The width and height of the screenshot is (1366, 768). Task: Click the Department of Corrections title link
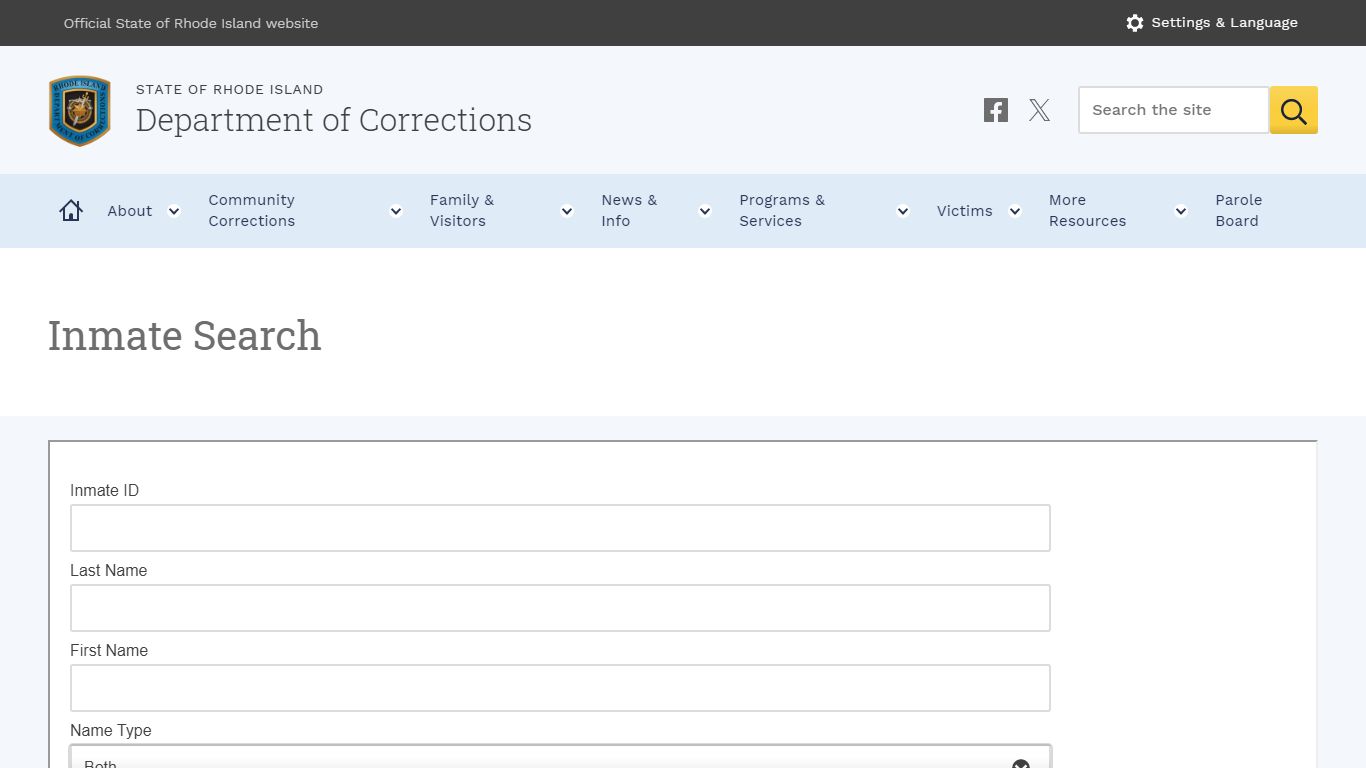334,120
